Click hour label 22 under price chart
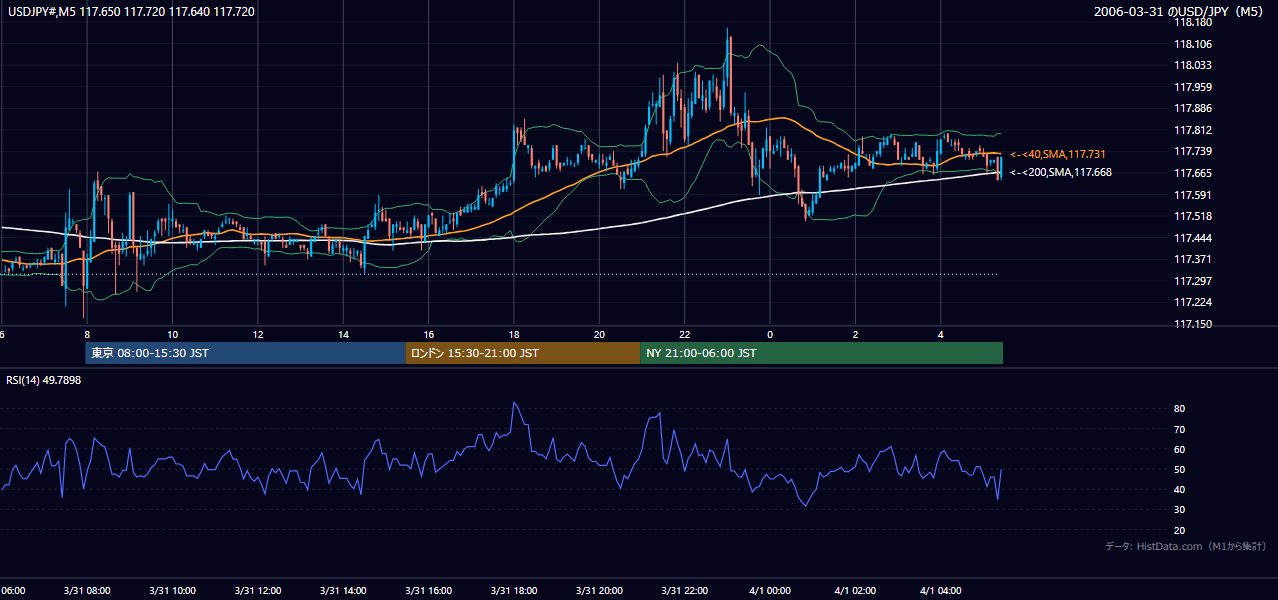Viewport: 1278px width, 600px height. pos(685,334)
